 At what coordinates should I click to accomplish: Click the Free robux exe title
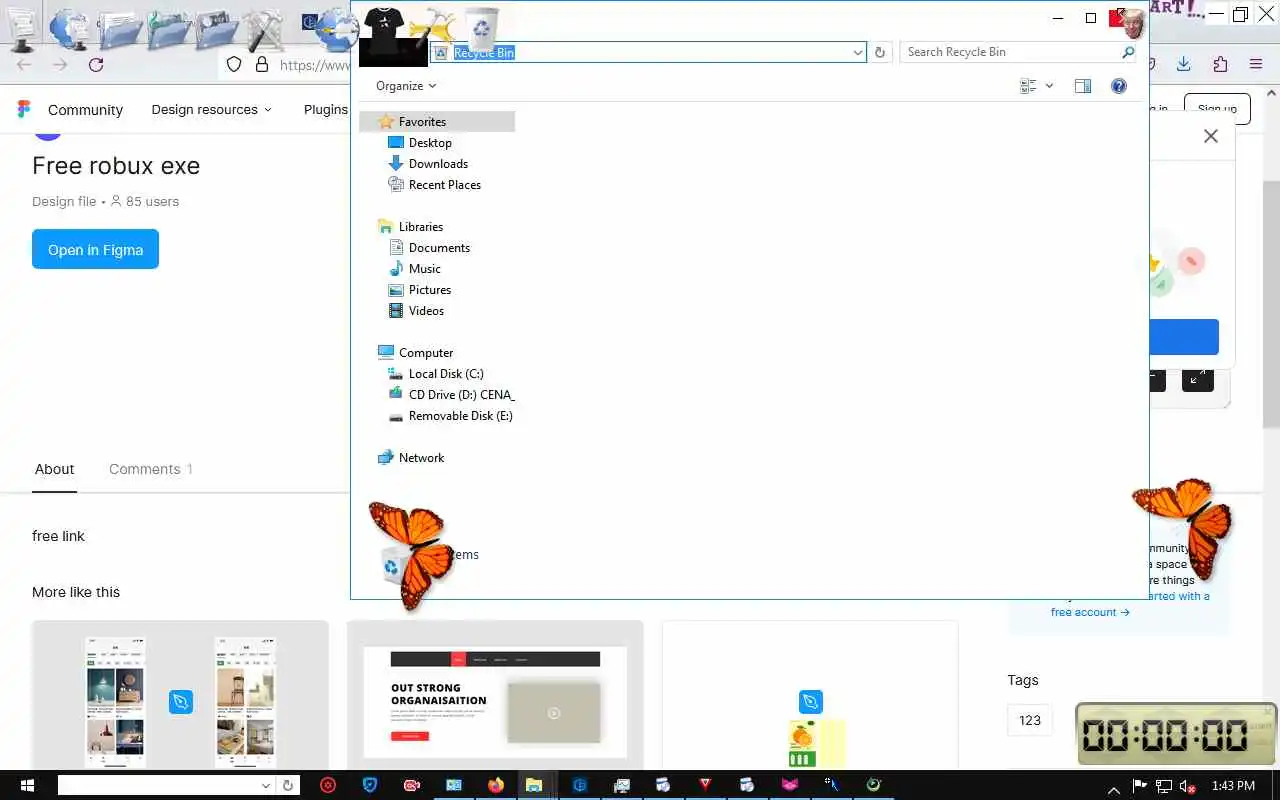pos(116,166)
